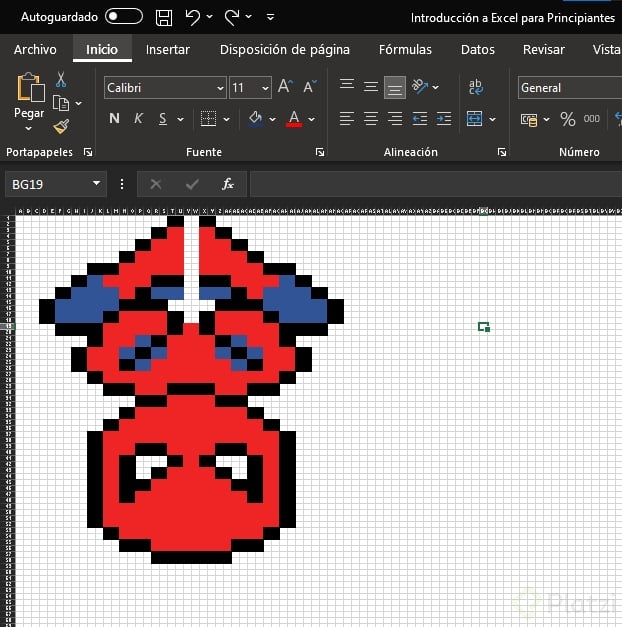The image size is (622, 627).
Task: Click the Format Painter brush icon
Action: (x=61, y=127)
